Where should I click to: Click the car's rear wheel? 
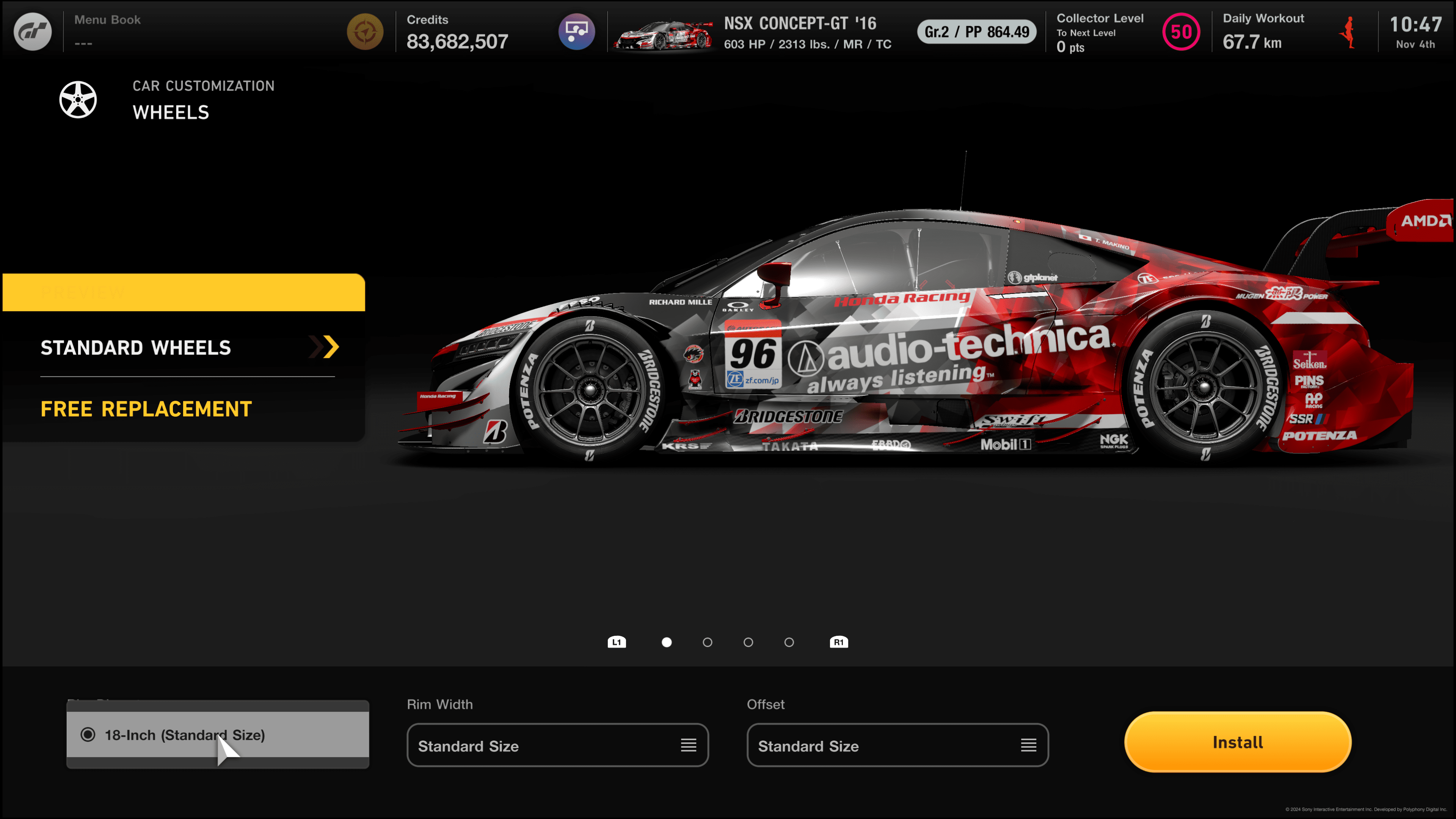tap(1205, 387)
